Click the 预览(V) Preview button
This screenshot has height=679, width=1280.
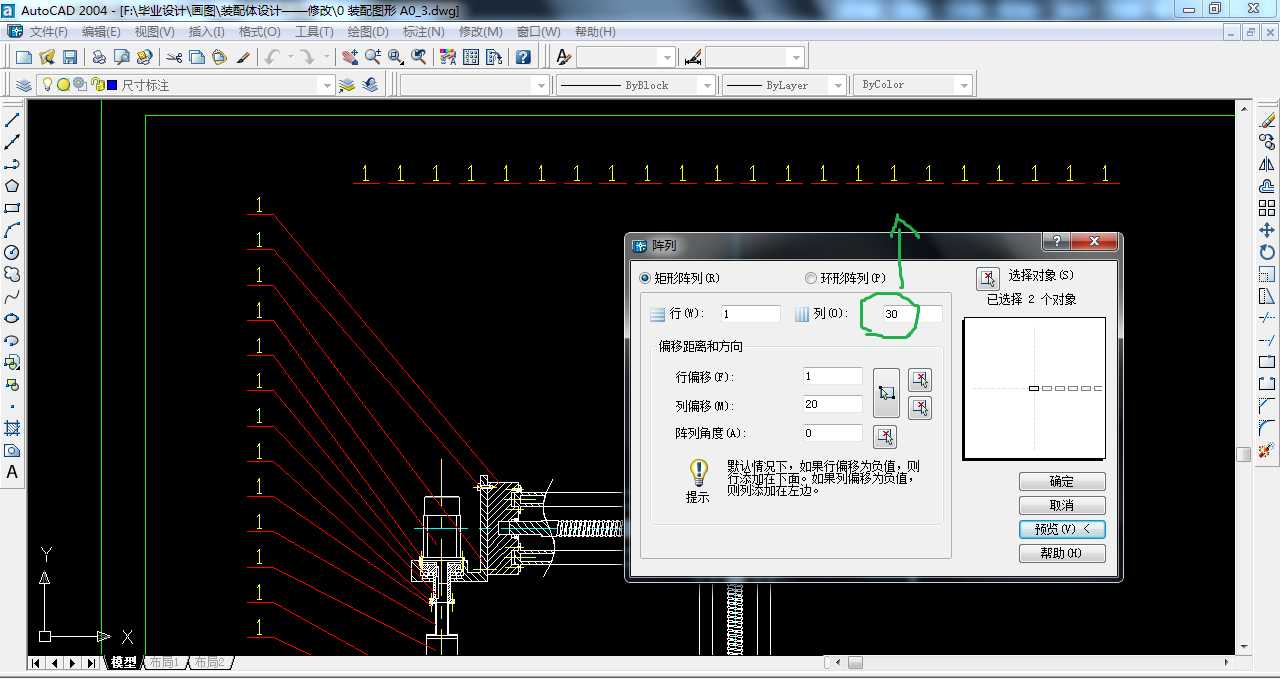click(1062, 529)
